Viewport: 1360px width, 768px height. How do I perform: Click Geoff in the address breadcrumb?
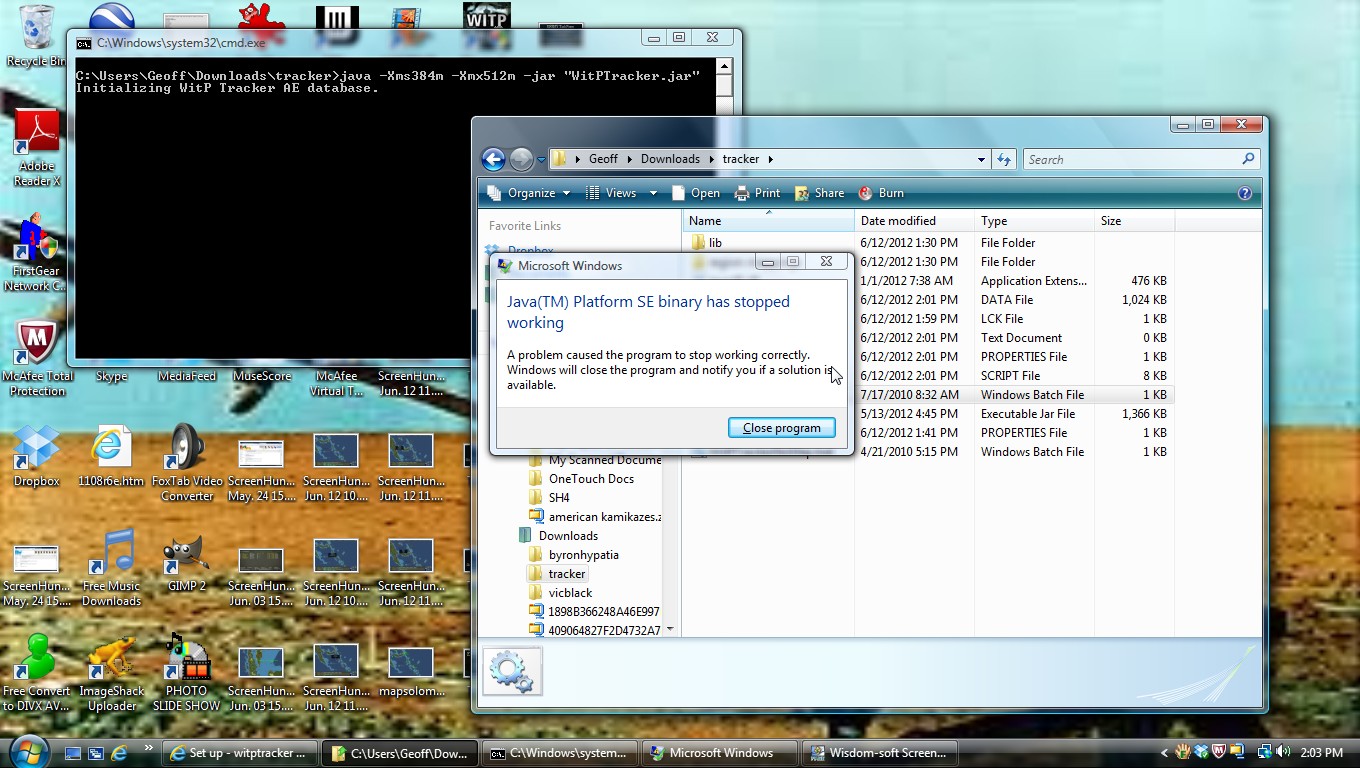coord(603,159)
